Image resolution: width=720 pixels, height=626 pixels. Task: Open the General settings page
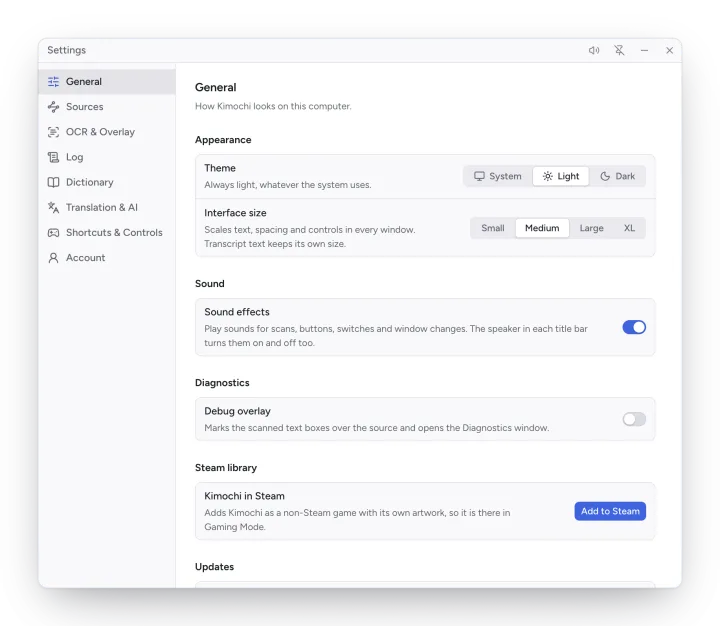pyautogui.click(x=107, y=82)
